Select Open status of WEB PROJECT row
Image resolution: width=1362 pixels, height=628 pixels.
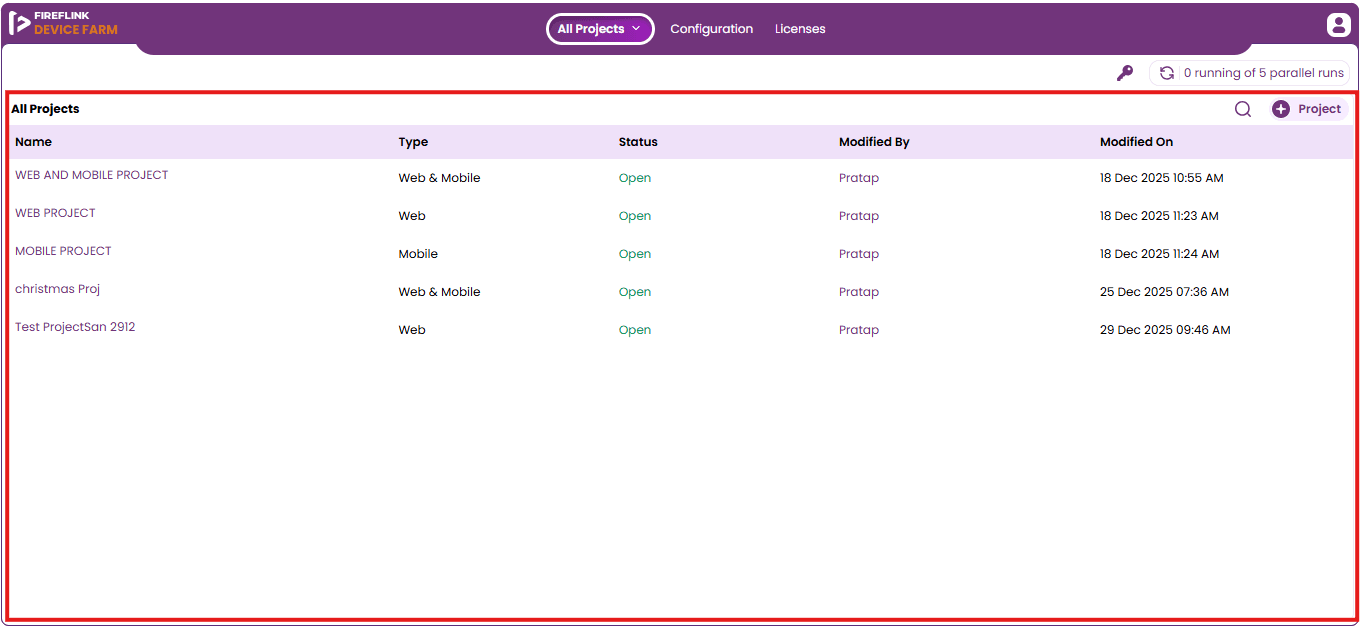coord(635,216)
